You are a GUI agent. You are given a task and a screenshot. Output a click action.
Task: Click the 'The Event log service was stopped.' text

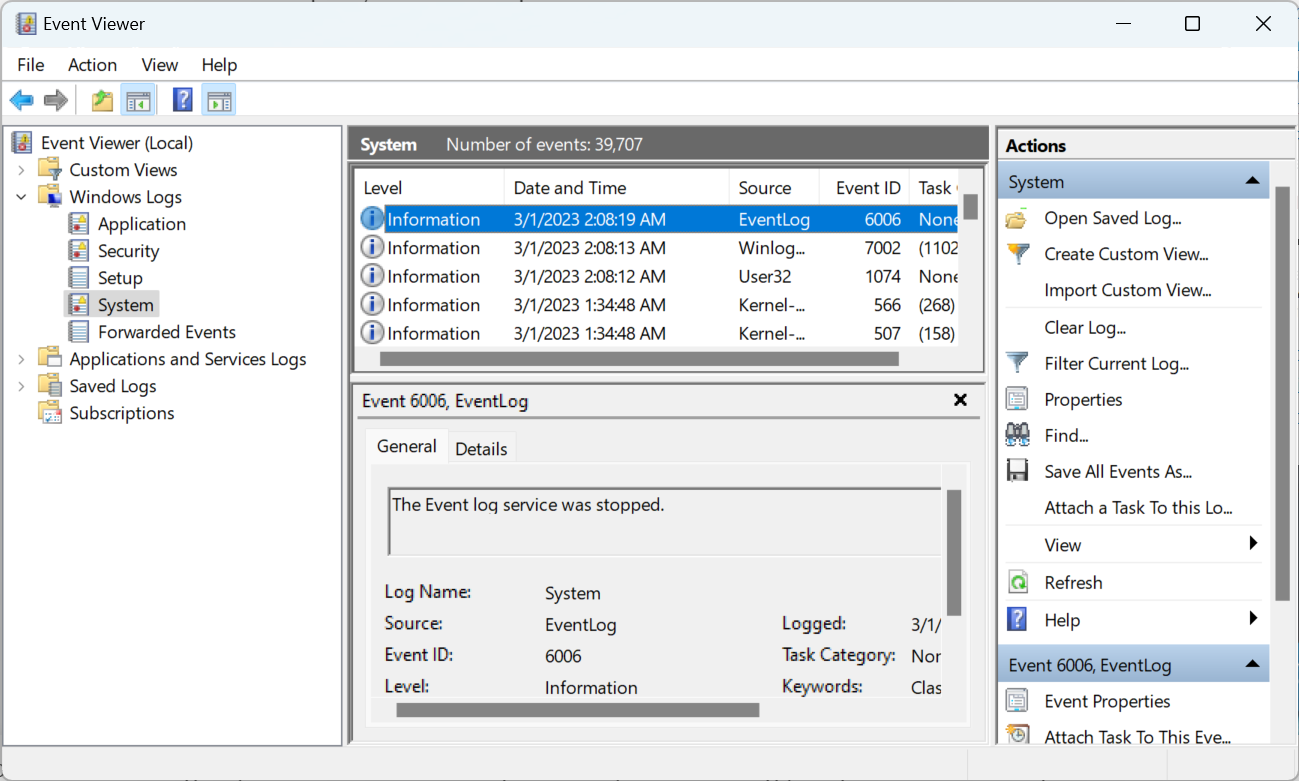[x=528, y=505]
